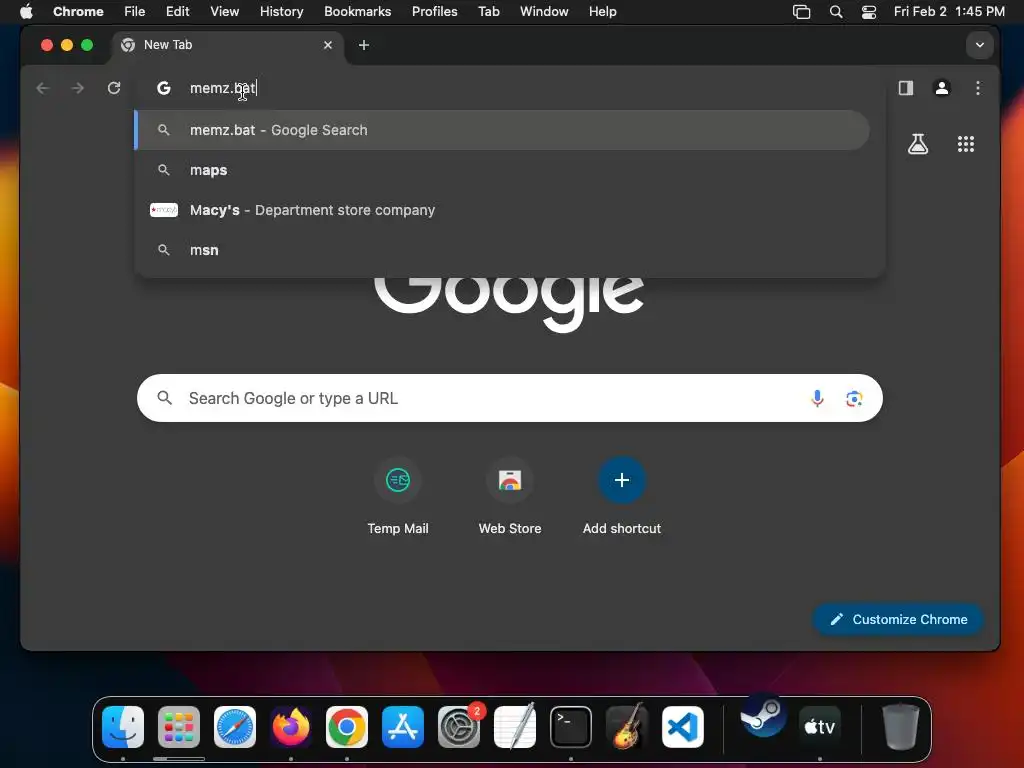Open Steam from the Dock
The height and width of the screenshot is (768, 1024).
pyautogui.click(x=763, y=716)
